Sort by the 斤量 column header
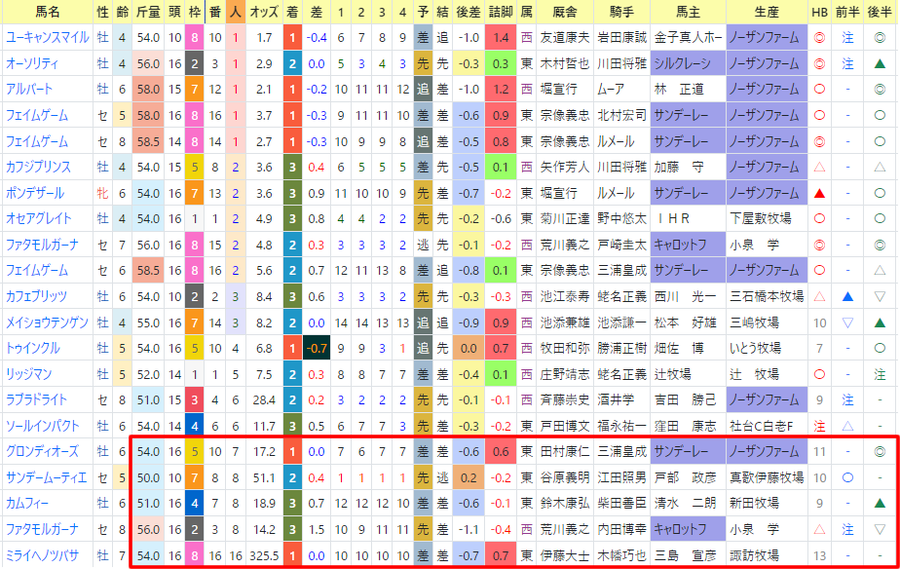Viewport: 900px width, 569px height. pos(148,12)
